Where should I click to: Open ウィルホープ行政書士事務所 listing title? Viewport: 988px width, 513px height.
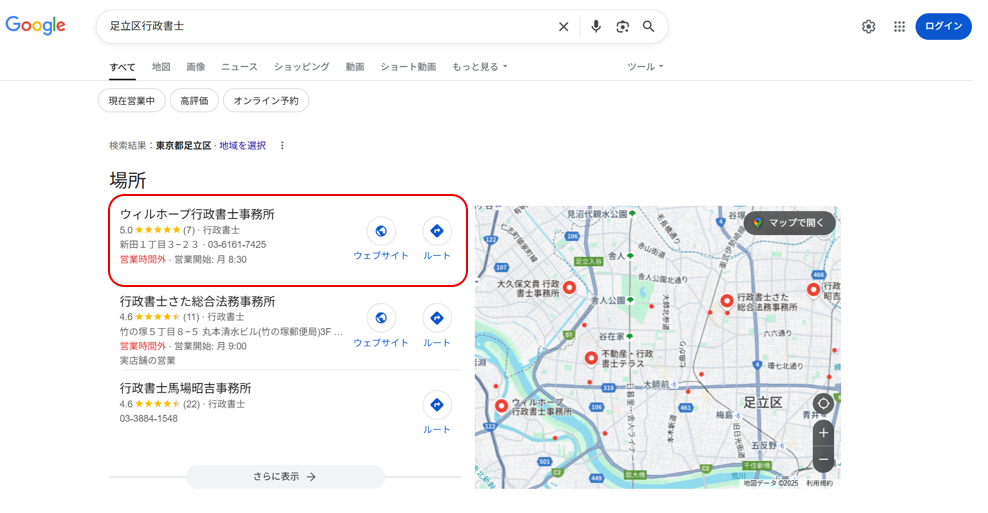click(x=197, y=214)
